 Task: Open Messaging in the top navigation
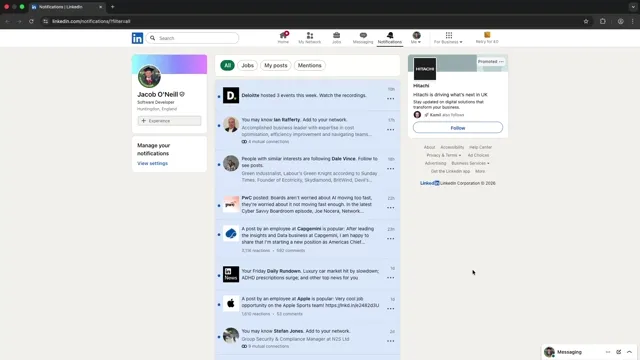(x=363, y=38)
